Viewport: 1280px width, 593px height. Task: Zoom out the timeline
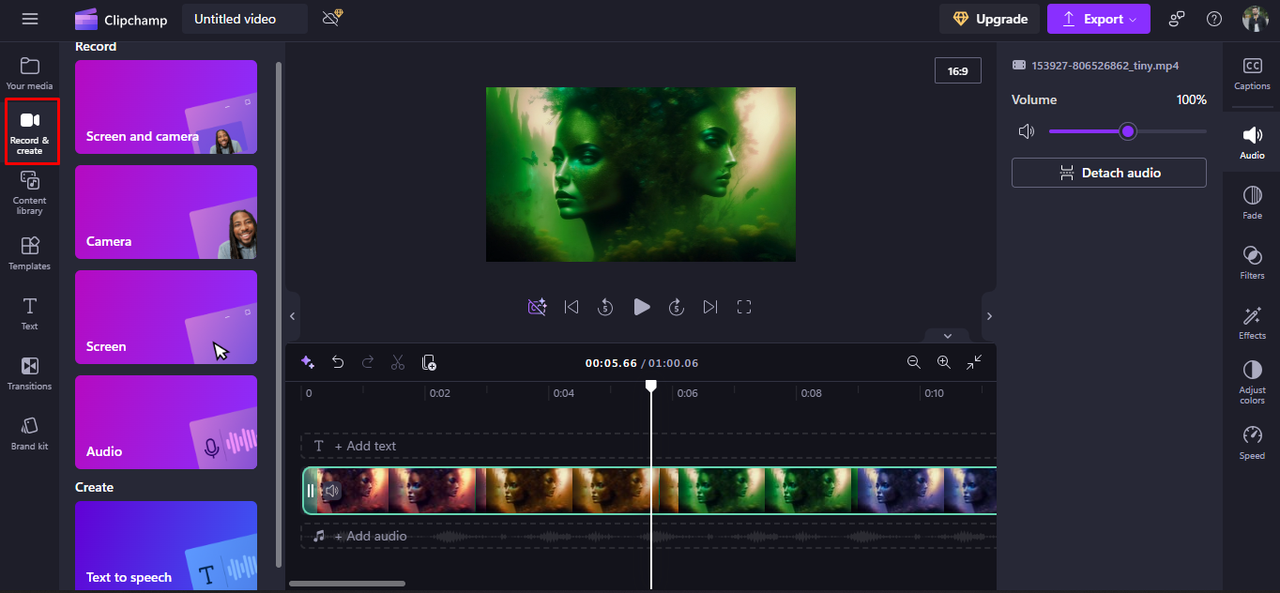point(913,362)
